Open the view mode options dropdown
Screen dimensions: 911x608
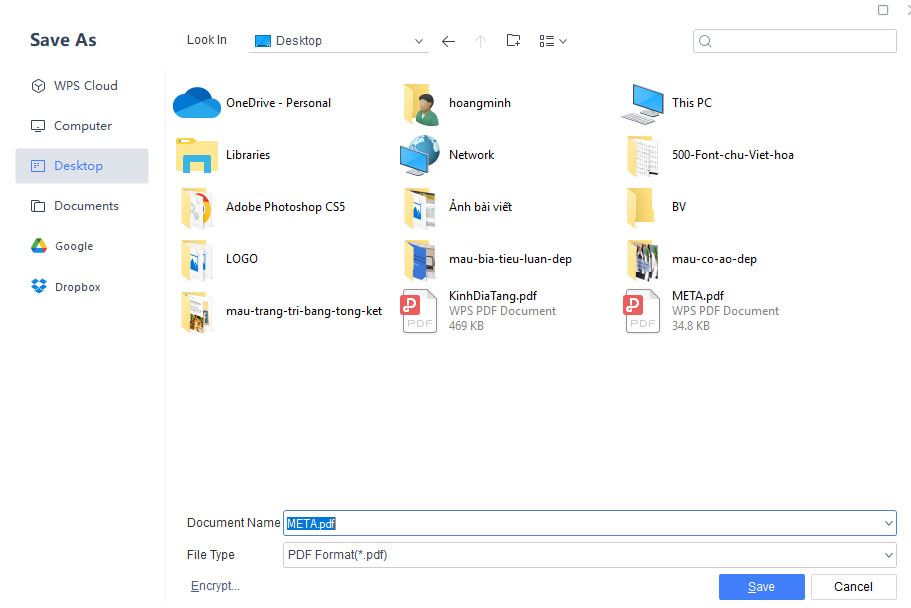[x=553, y=41]
